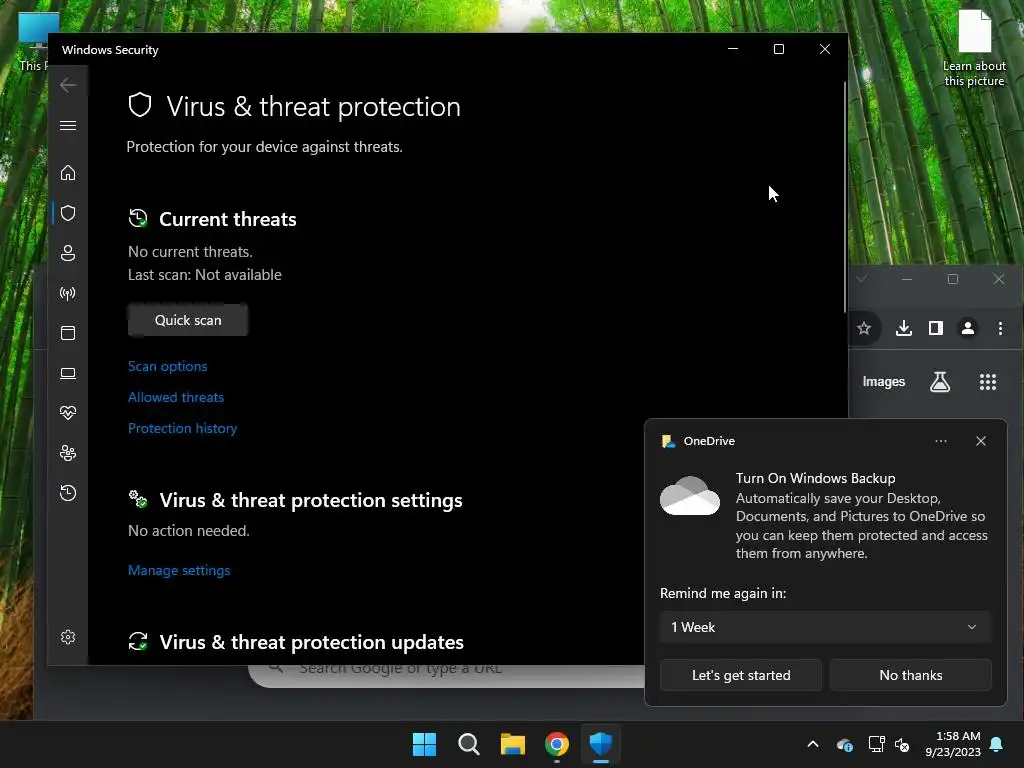Screen dimensions: 1024x768
Task: Open the Chrome downloads icon
Action: tap(904, 328)
